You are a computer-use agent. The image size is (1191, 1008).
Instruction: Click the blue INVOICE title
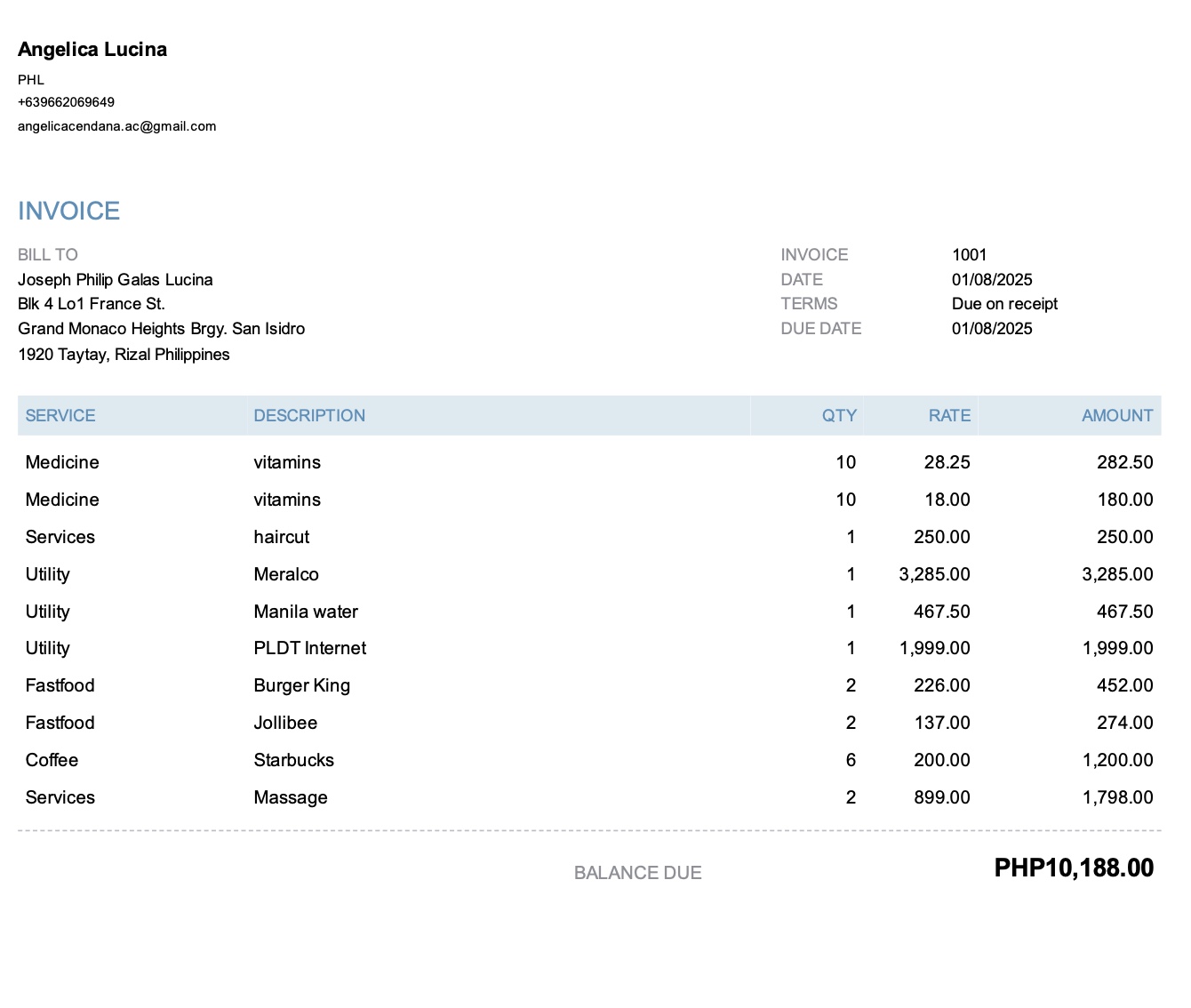point(68,211)
